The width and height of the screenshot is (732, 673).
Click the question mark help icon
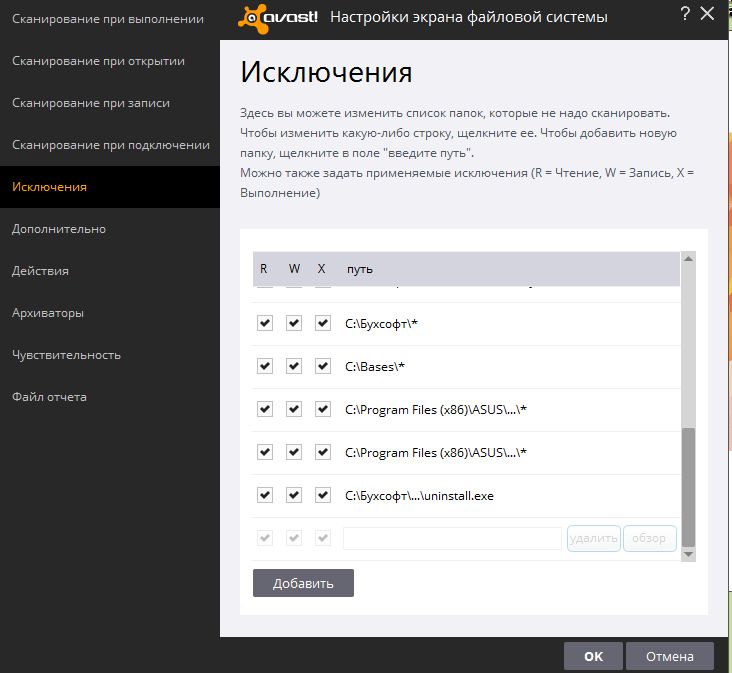685,14
